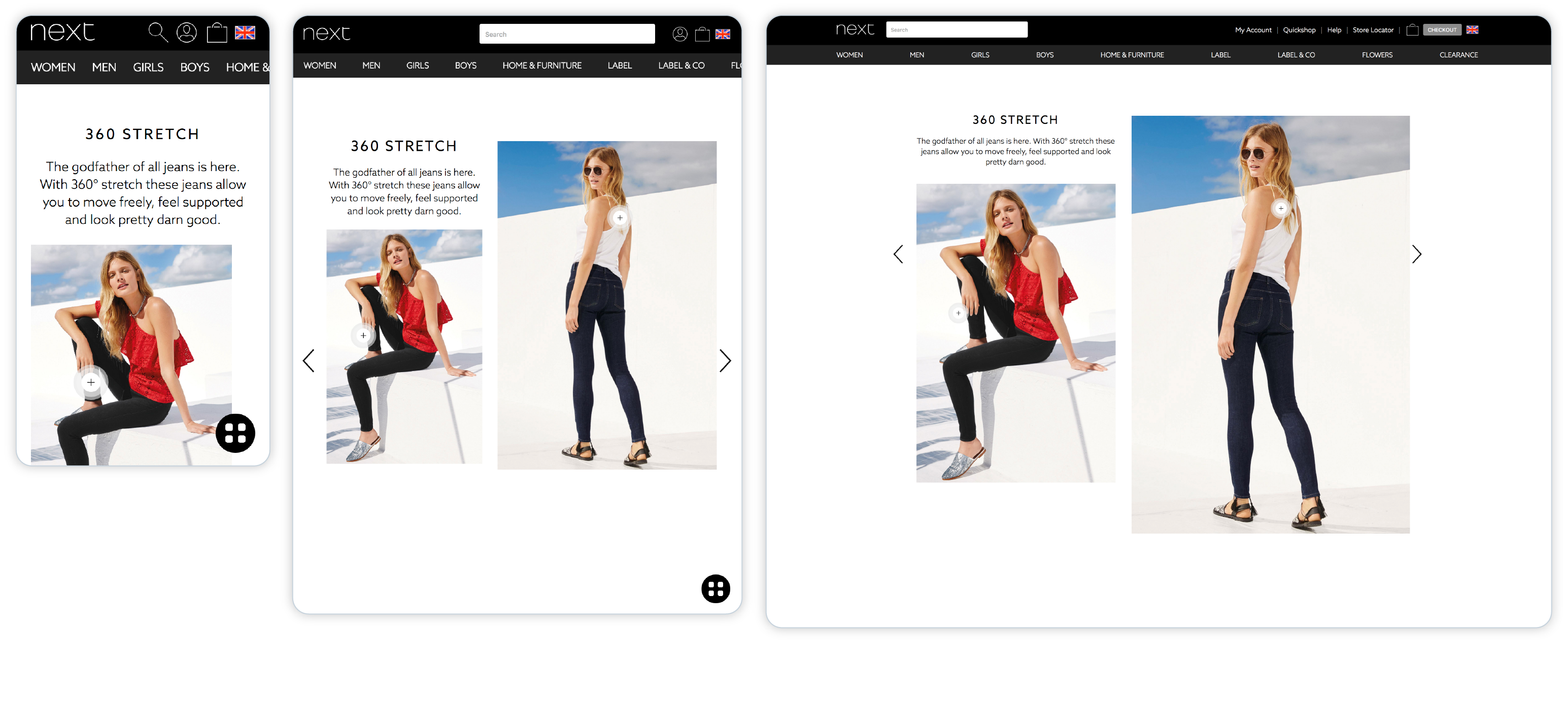
Task: Open the Store Locator link
Action: [x=1373, y=30]
